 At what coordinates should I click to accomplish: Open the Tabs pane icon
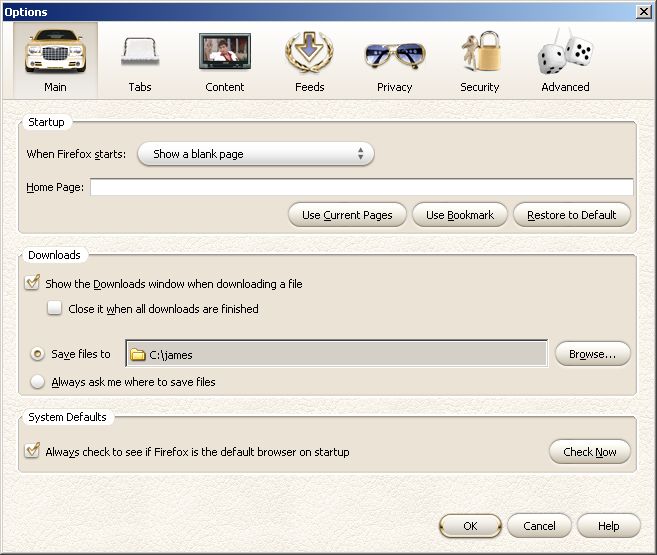140,52
